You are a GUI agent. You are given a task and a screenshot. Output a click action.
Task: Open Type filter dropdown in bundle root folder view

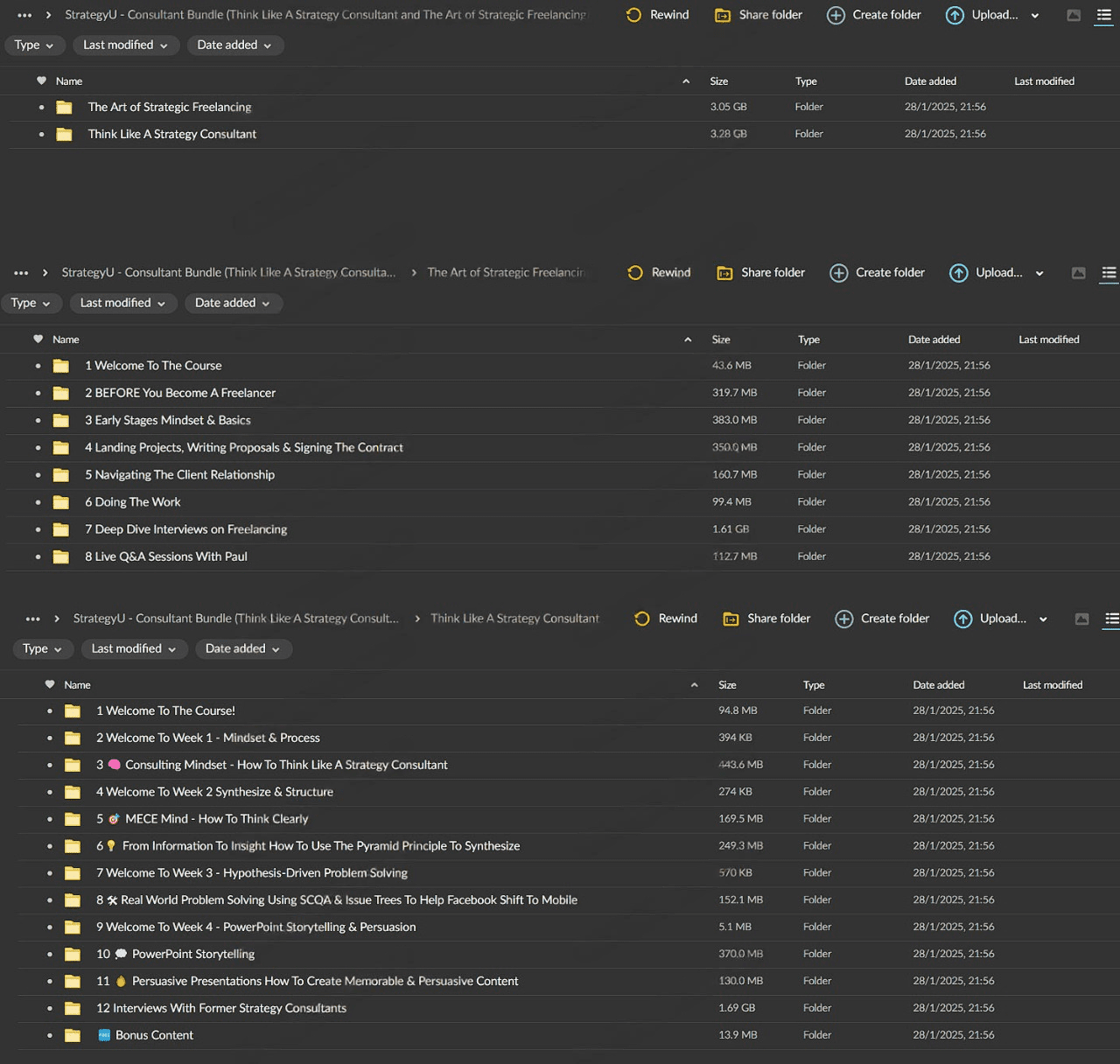tap(34, 45)
